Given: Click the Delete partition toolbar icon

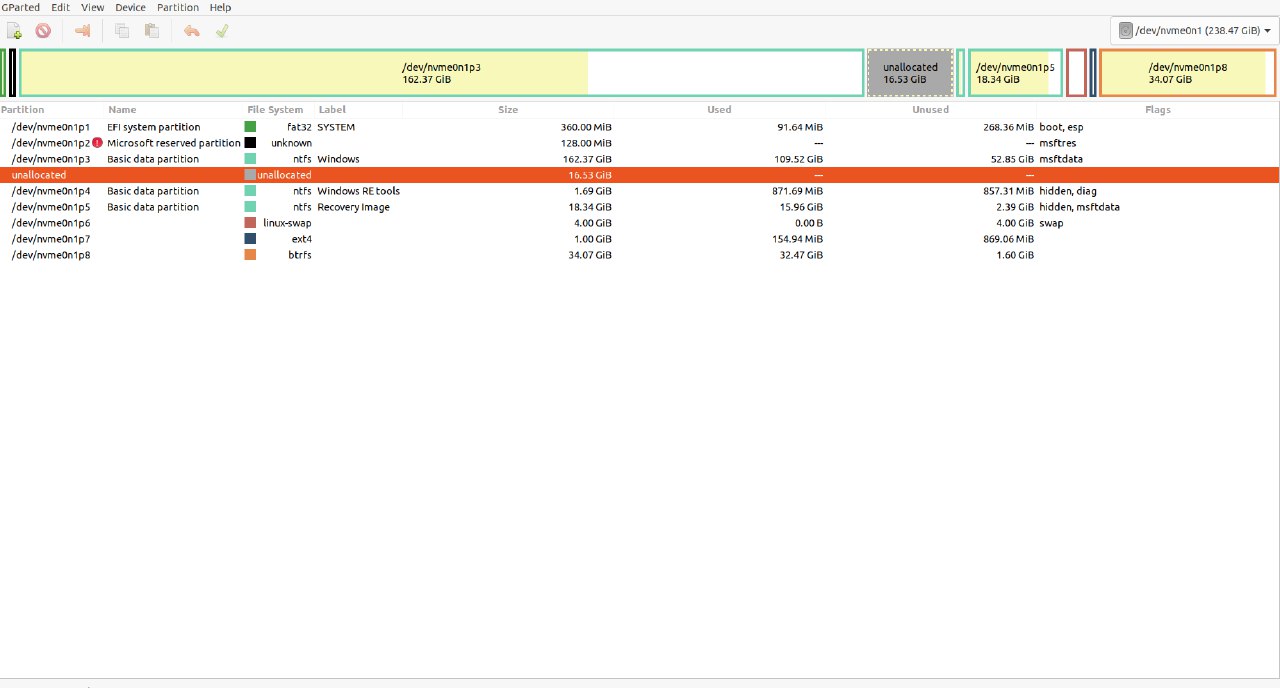Looking at the screenshot, I should tap(43, 31).
